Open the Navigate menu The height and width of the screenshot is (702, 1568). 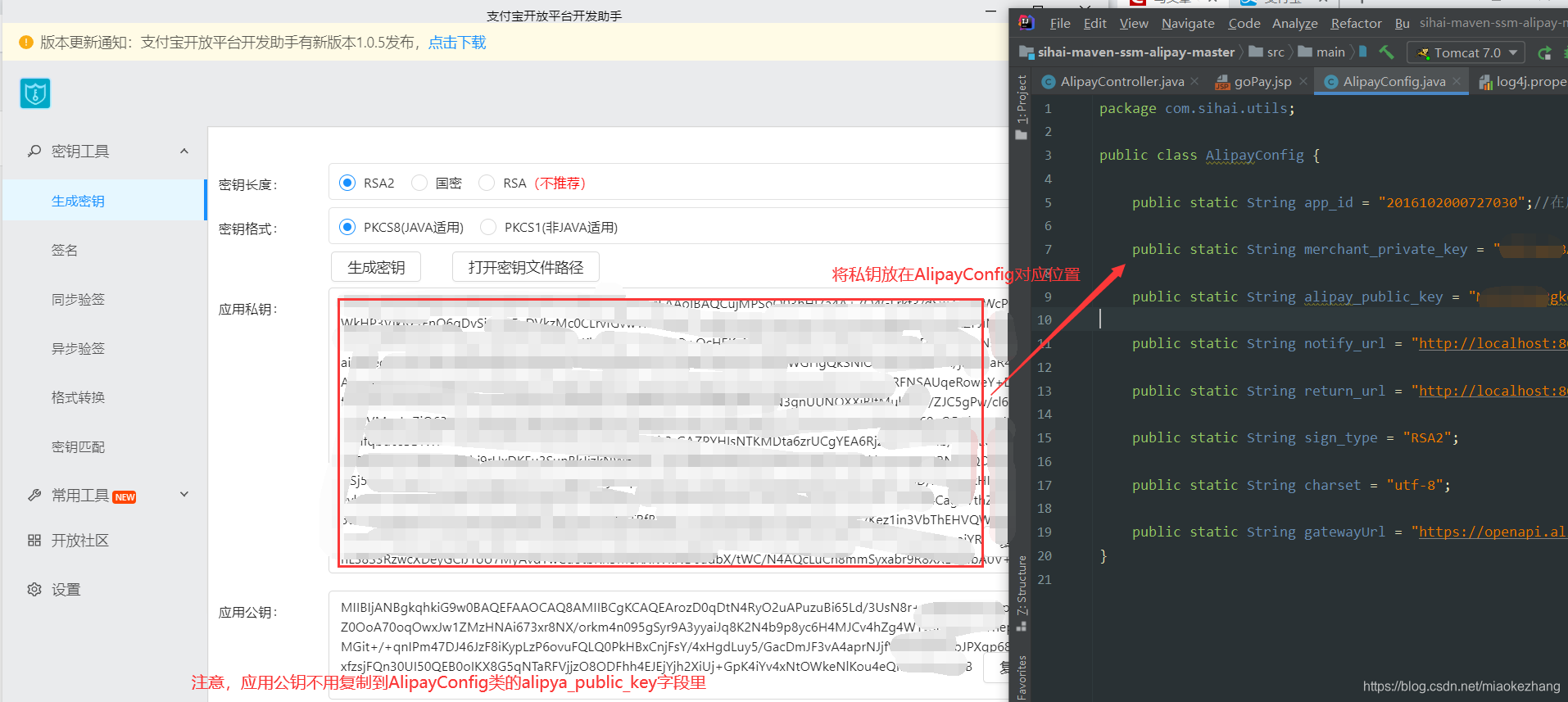[x=1188, y=23]
